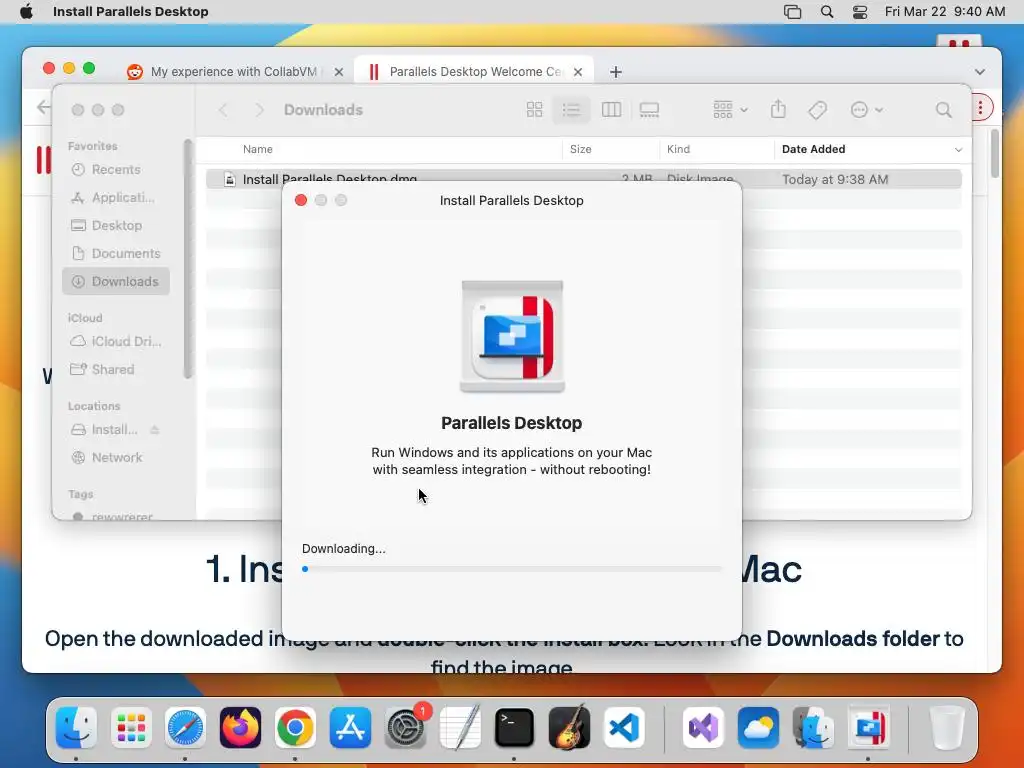Select Documents in Finder sidebar
The image size is (1024, 768).
116,253
